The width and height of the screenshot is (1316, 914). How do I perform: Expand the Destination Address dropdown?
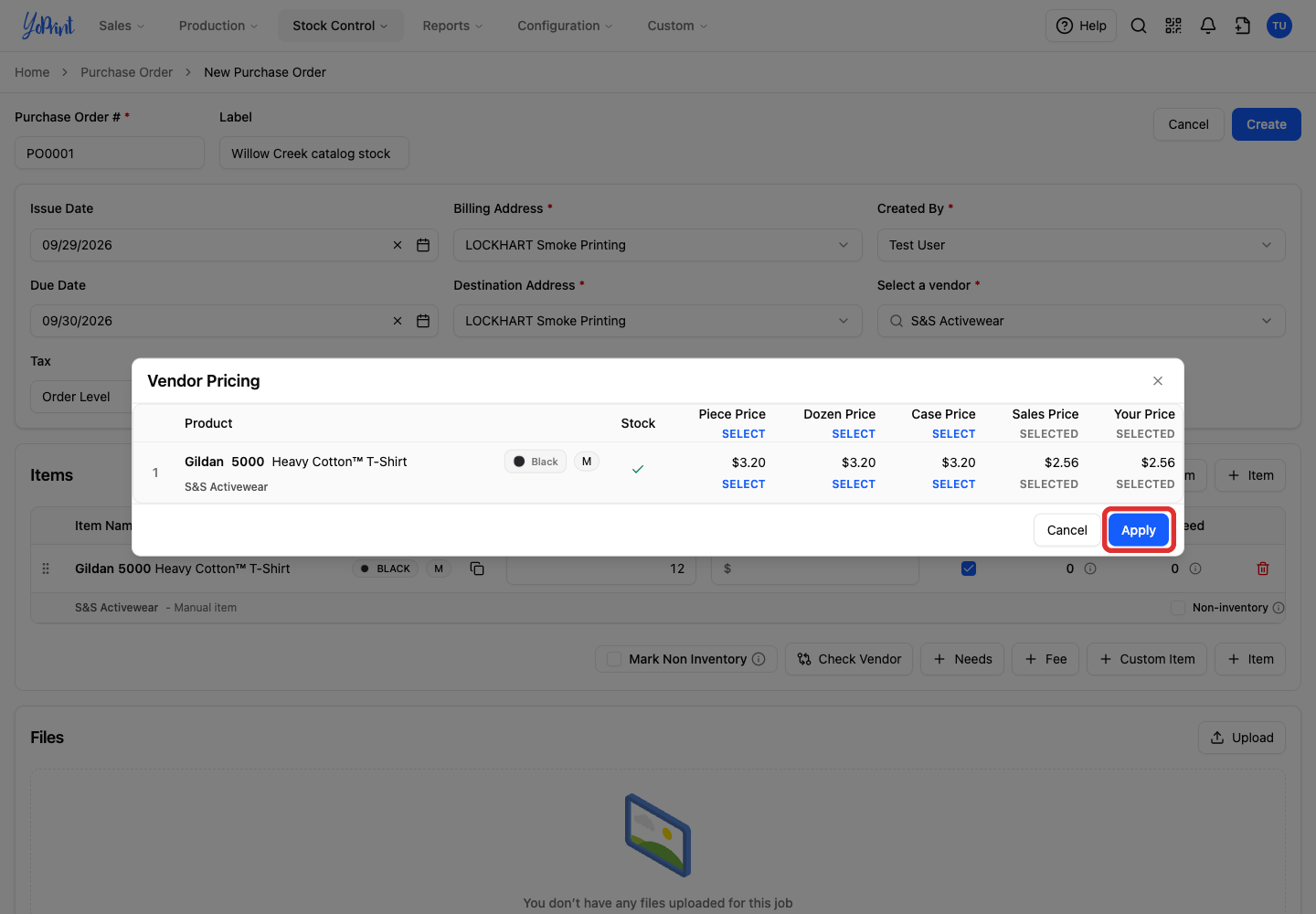click(658, 321)
